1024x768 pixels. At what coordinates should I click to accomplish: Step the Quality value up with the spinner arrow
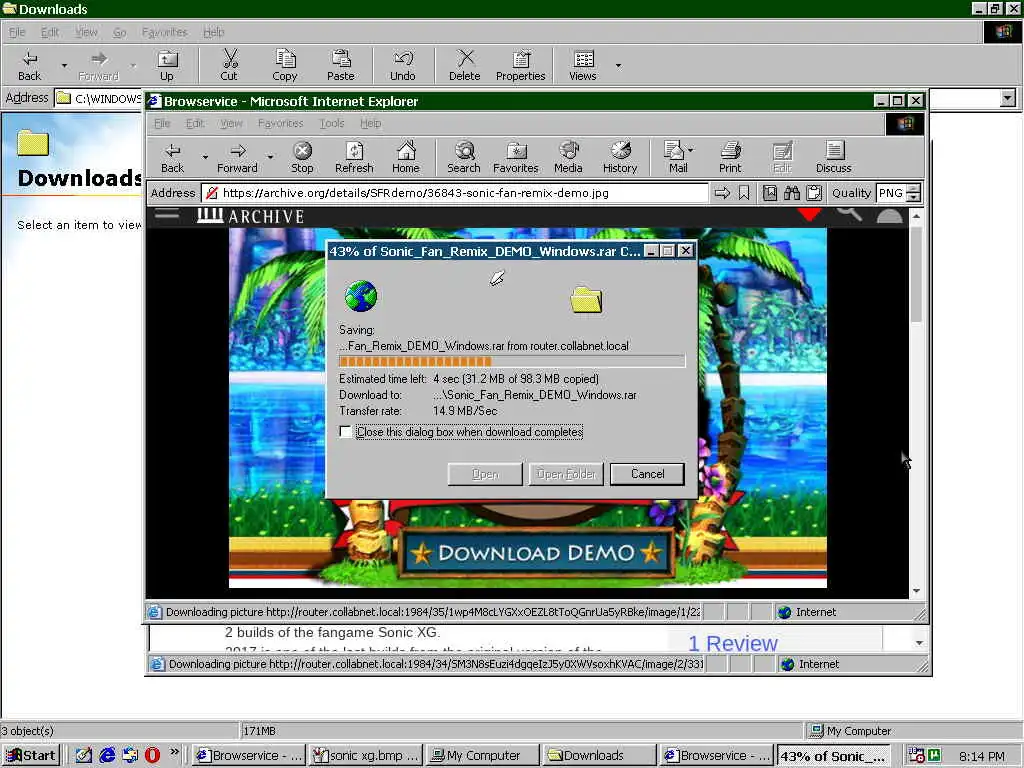[x=914, y=189]
